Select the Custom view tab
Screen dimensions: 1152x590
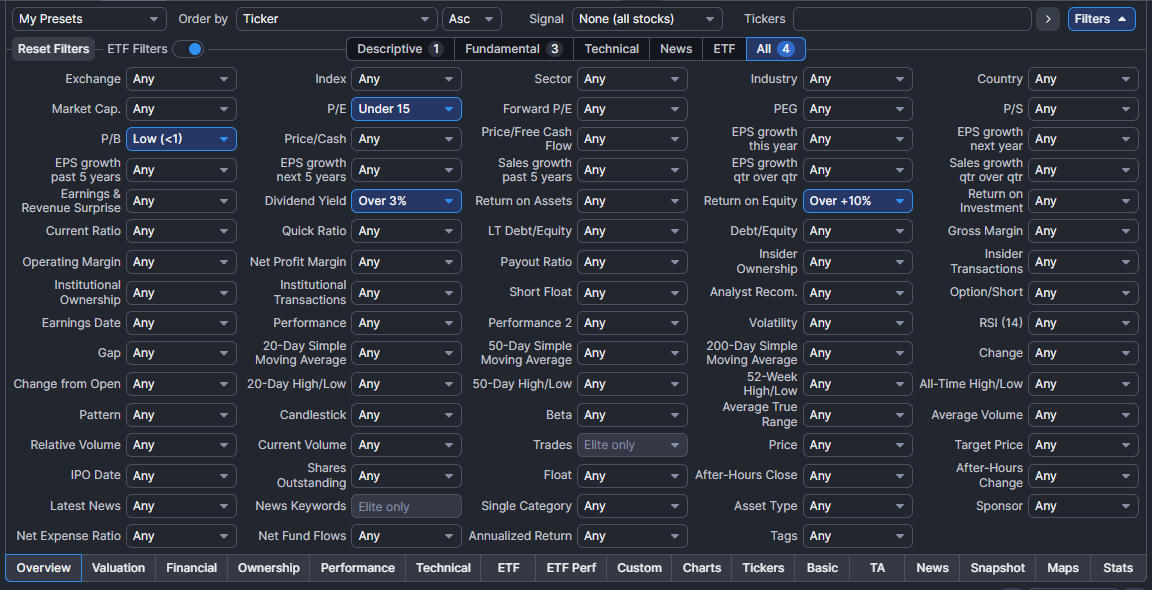click(x=639, y=568)
